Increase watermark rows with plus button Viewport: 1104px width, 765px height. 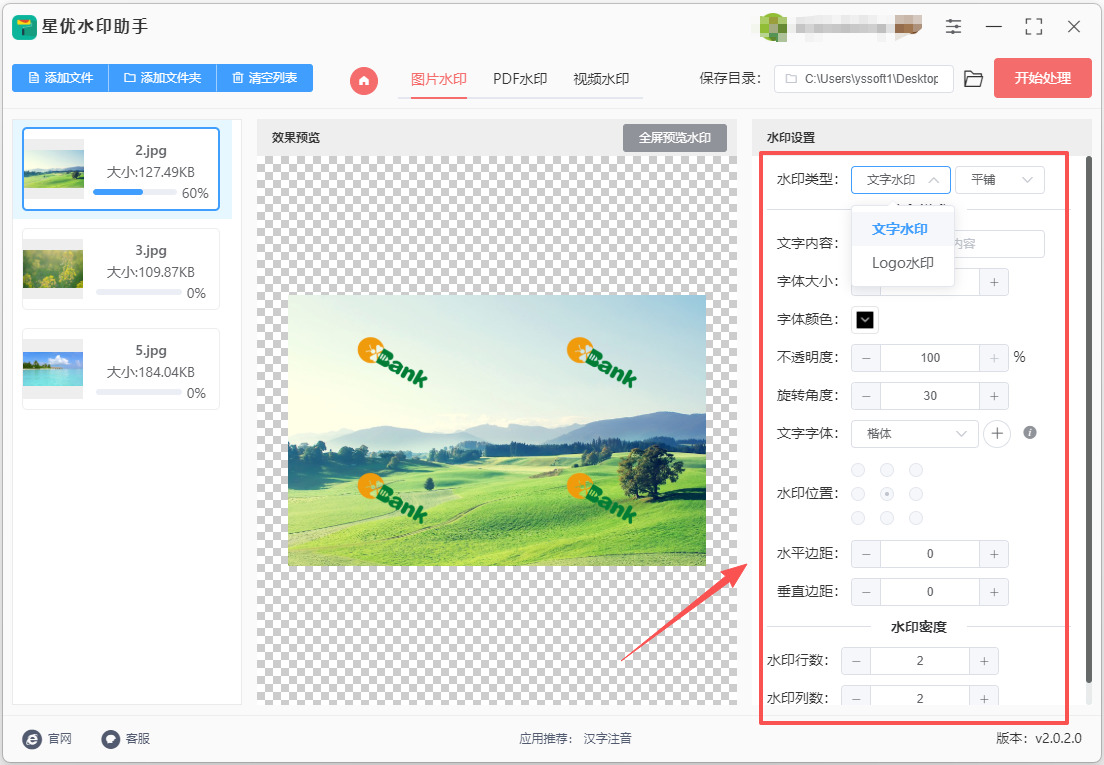pos(984,661)
